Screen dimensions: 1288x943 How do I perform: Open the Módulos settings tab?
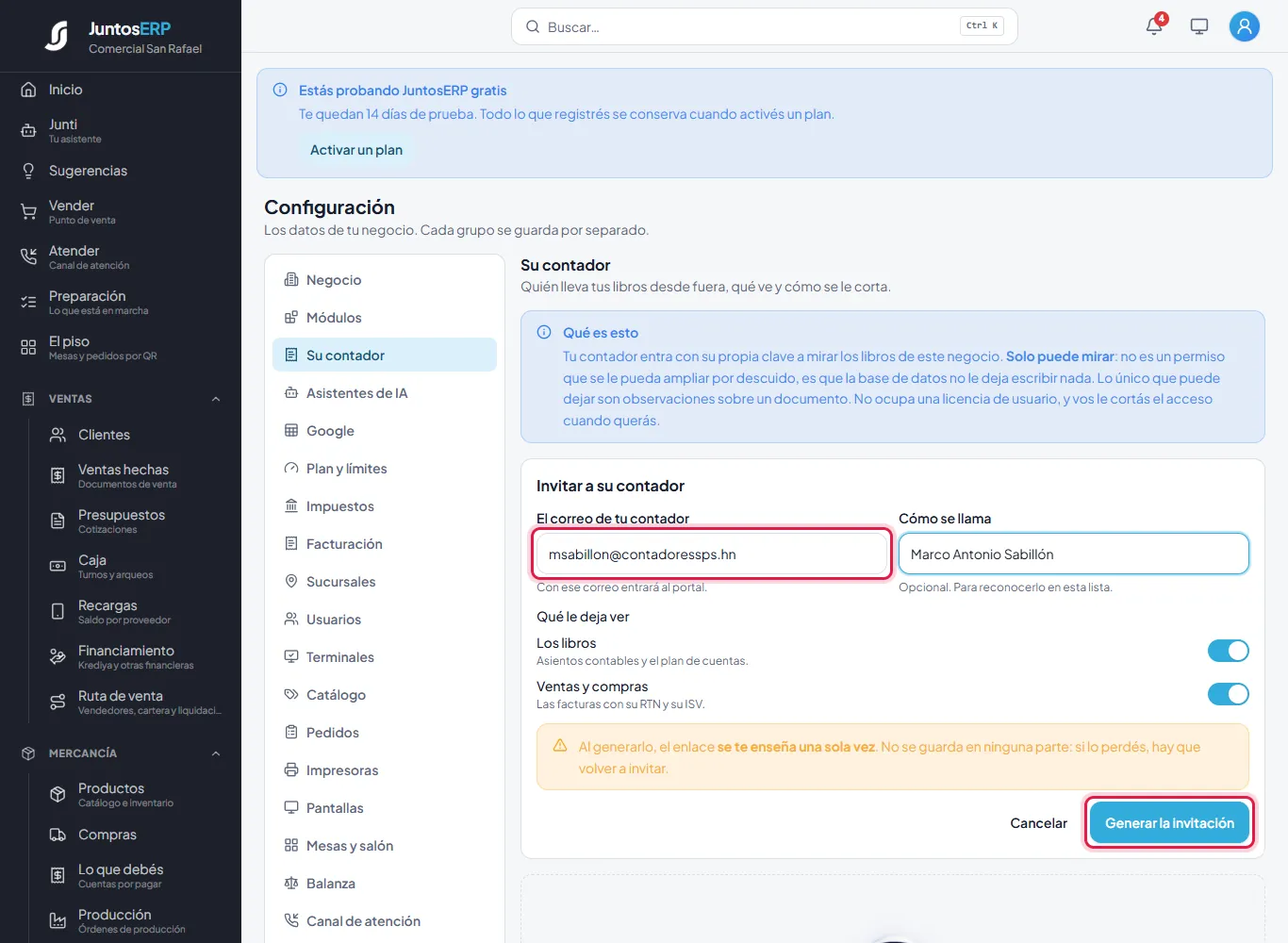tap(385, 318)
